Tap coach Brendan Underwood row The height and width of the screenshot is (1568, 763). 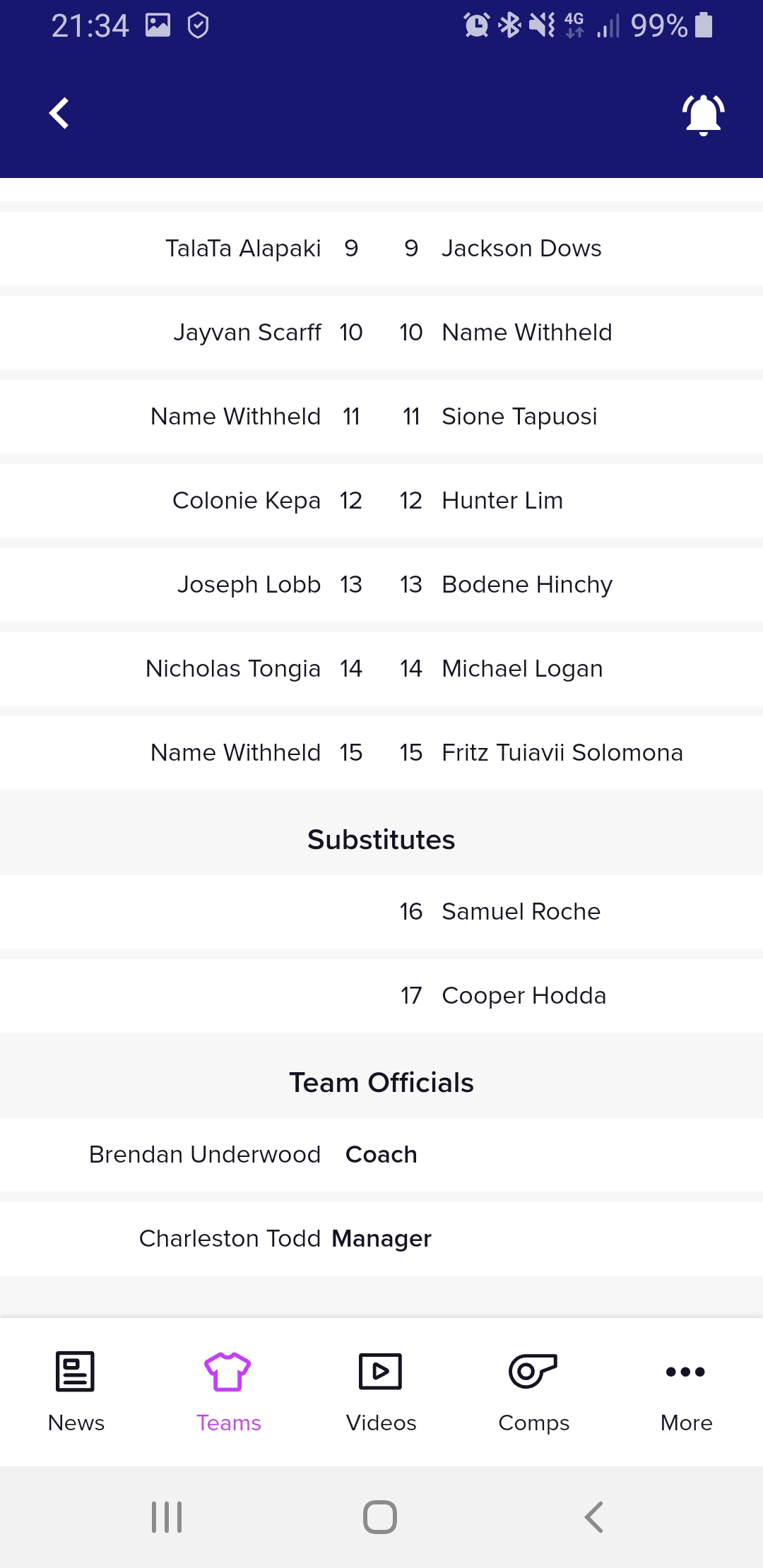[x=381, y=1155]
